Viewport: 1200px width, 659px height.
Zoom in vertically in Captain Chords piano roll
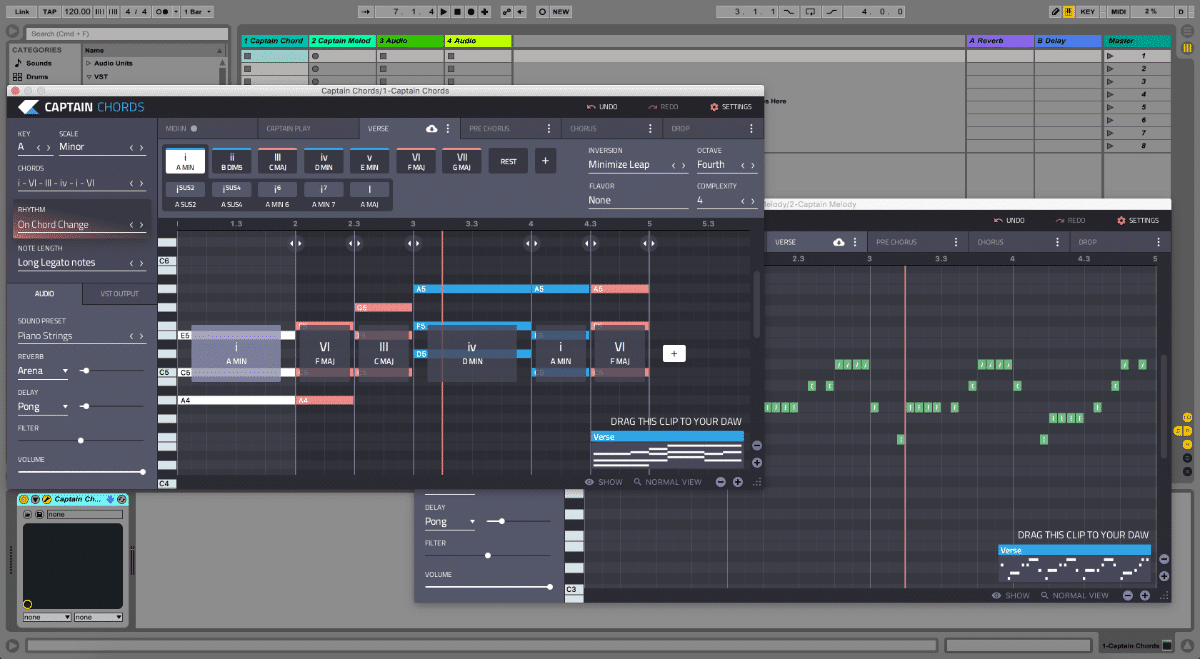point(757,463)
